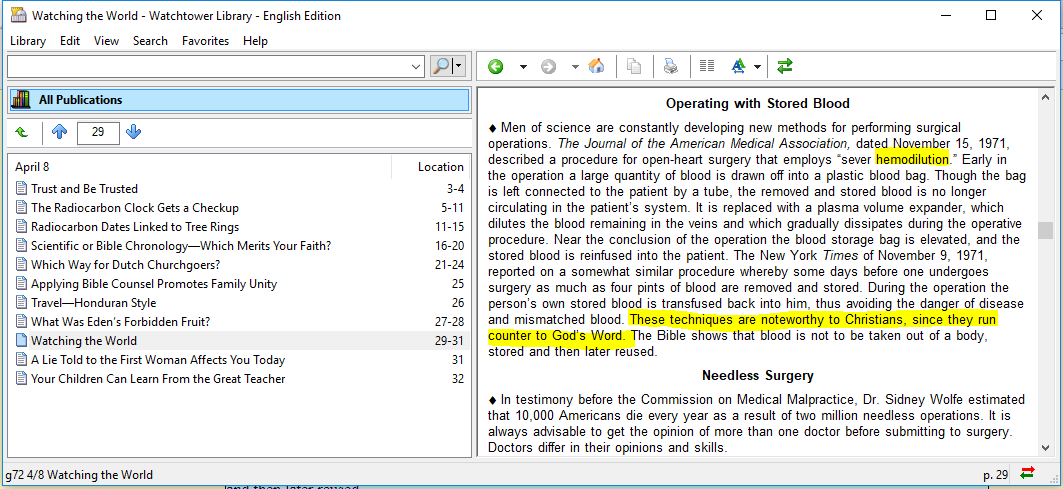This screenshot has height=489, width=1063.
Task: Go to next page with down arrow
Action: (x=134, y=132)
